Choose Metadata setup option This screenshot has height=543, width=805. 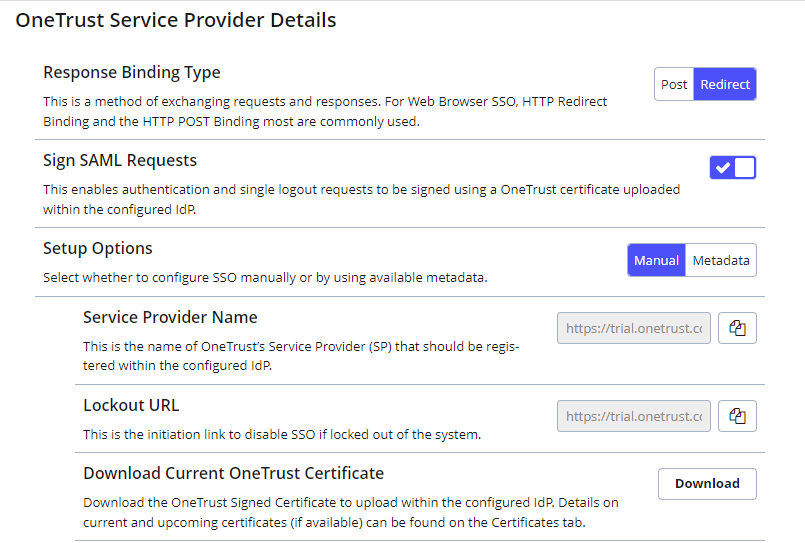click(x=721, y=260)
